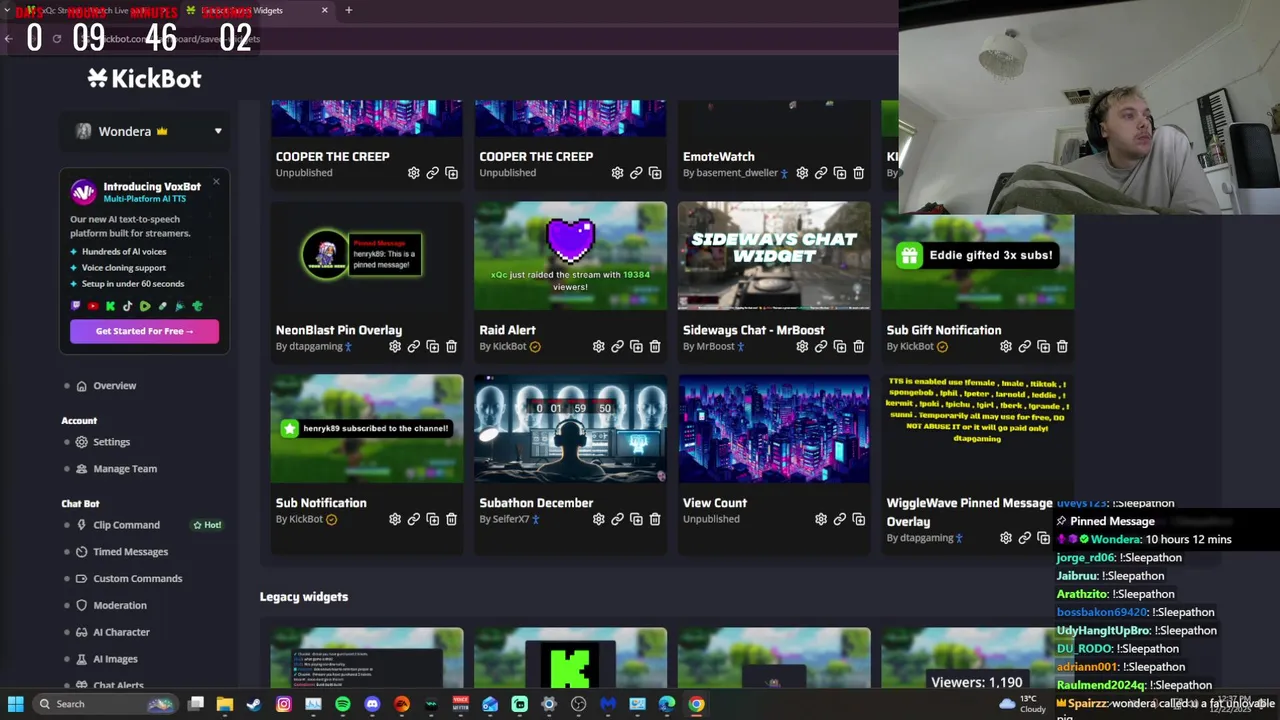This screenshot has width=1280, height=720.
Task: Close the VoxBot promo card
Action: (216, 182)
